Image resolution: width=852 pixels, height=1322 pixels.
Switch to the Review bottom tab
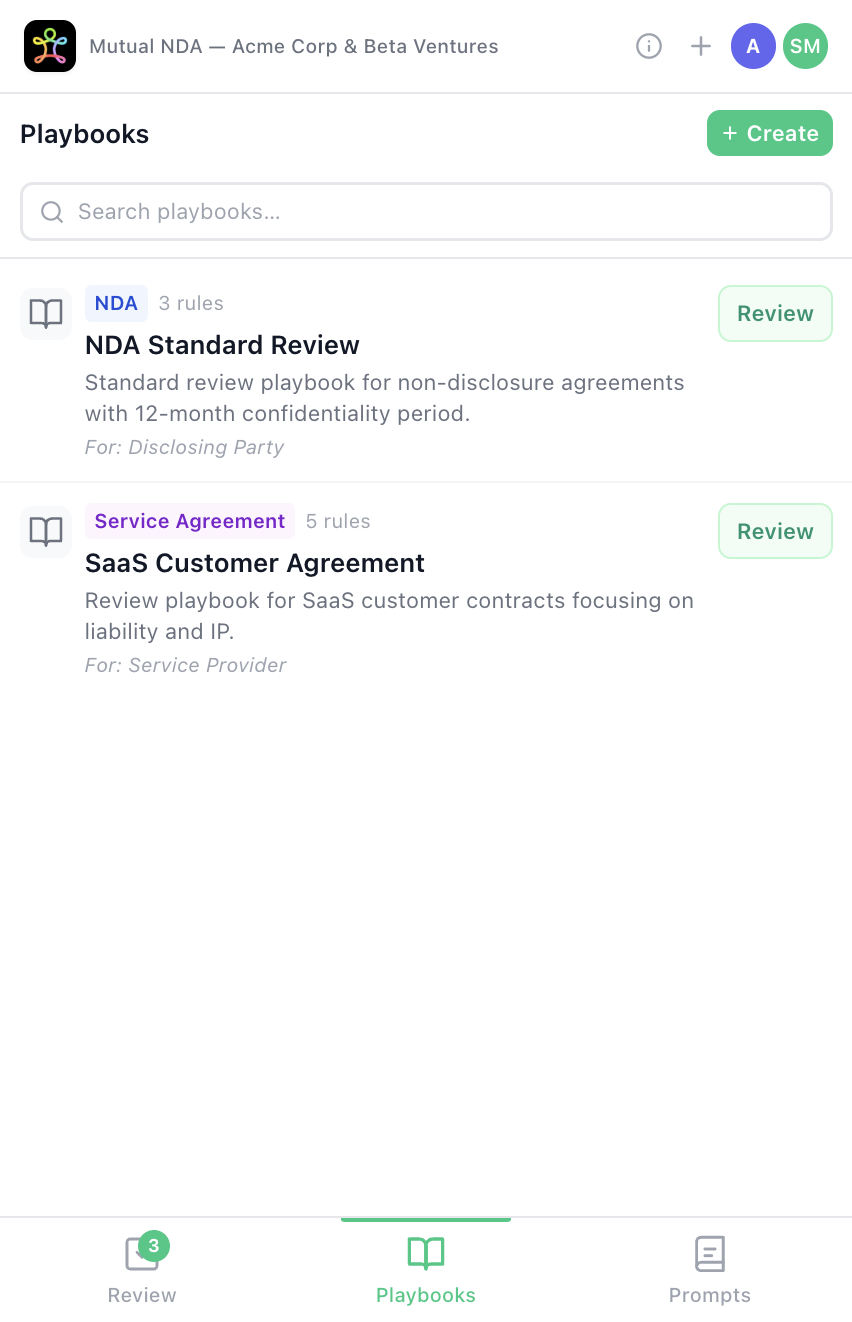pyautogui.click(x=142, y=1269)
